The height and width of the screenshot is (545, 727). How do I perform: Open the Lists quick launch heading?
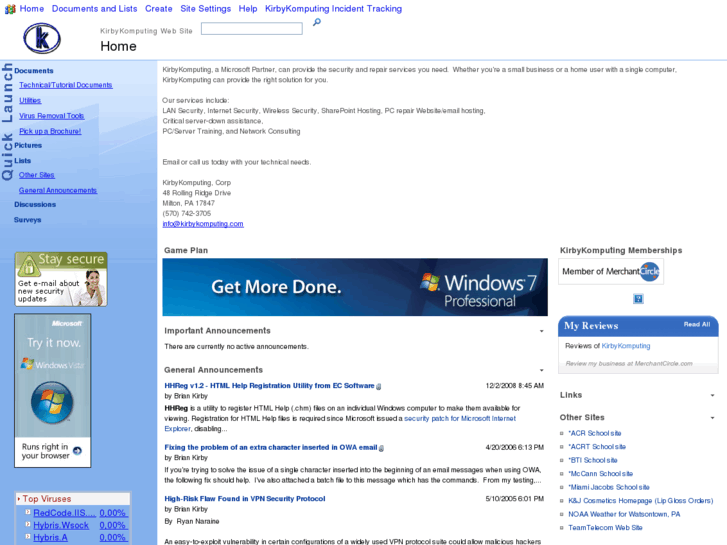23,160
